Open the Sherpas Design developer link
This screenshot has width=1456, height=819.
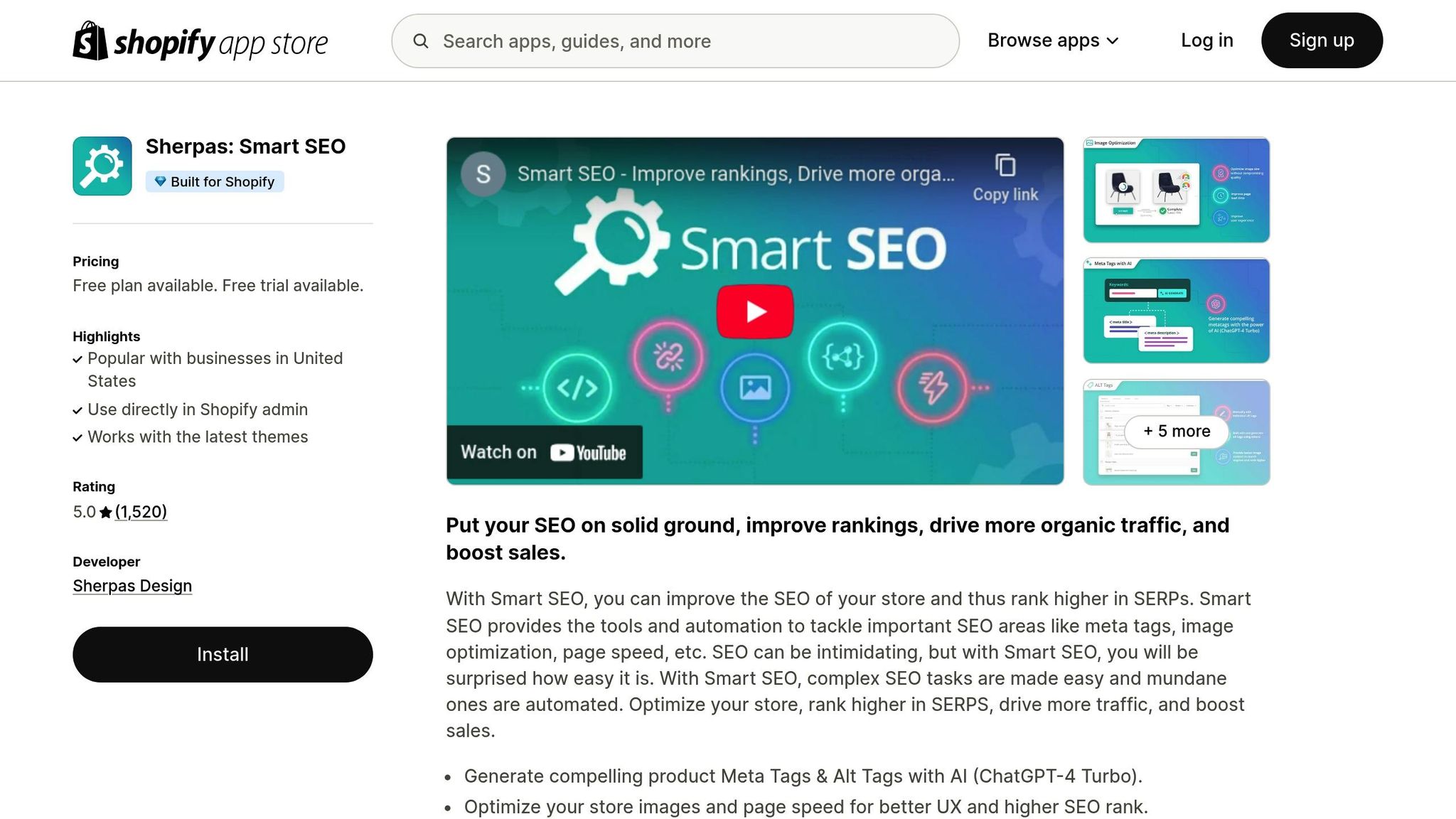point(132,585)
